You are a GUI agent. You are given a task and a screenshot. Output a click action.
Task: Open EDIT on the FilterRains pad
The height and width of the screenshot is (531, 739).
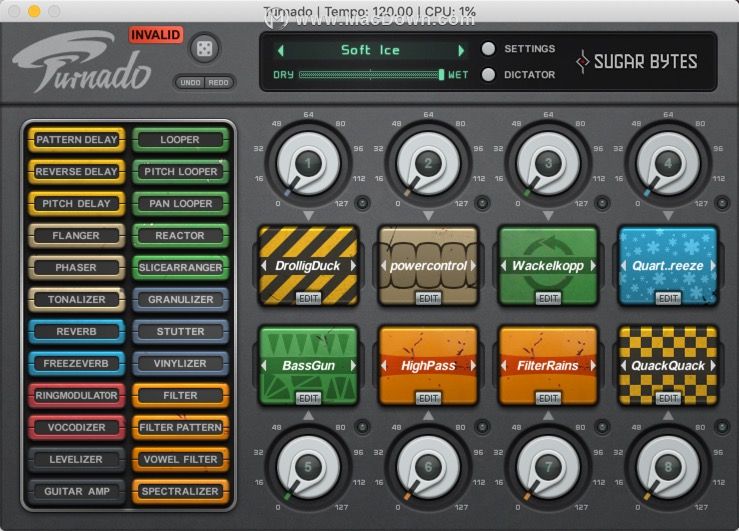548,399
